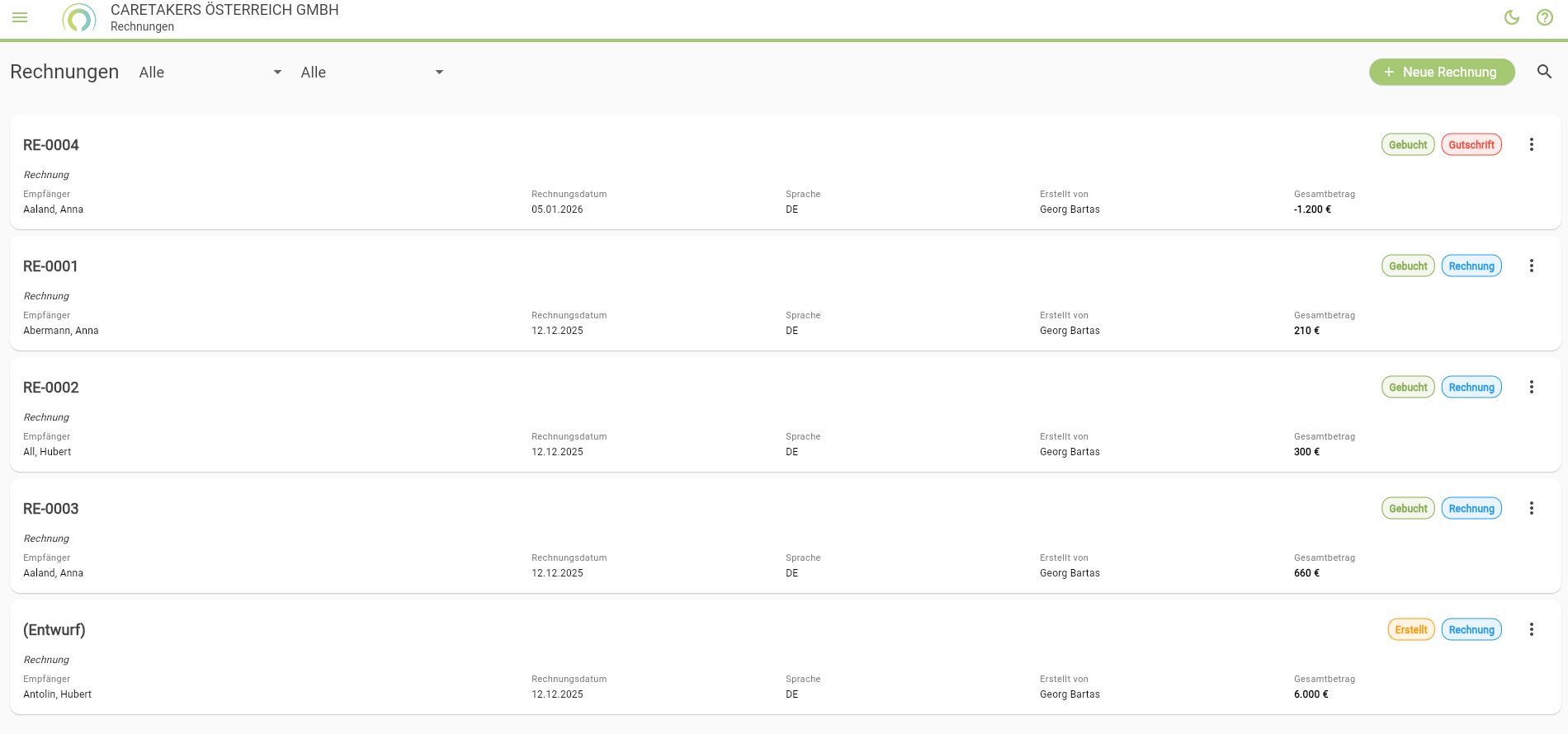Open invoice RE-0002 by clicking its title
The image size is (1568, 734).
(50, 387)
